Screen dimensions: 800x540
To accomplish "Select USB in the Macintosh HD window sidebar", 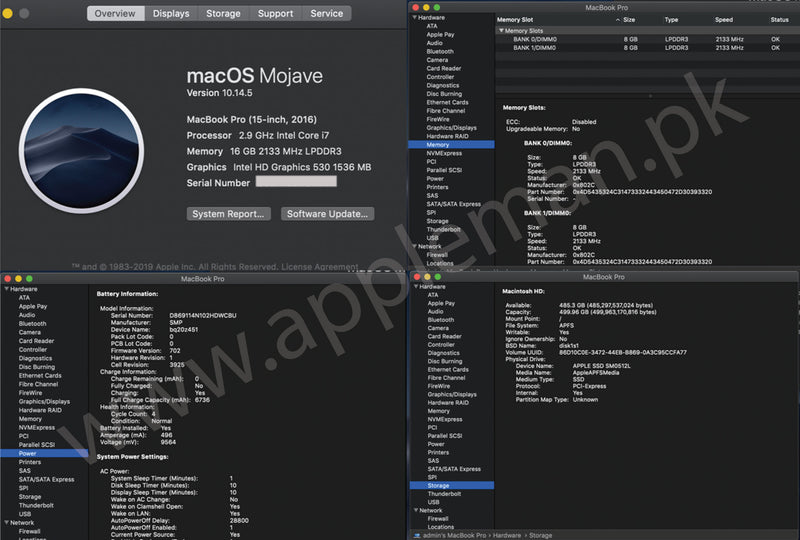I will 433,502.
